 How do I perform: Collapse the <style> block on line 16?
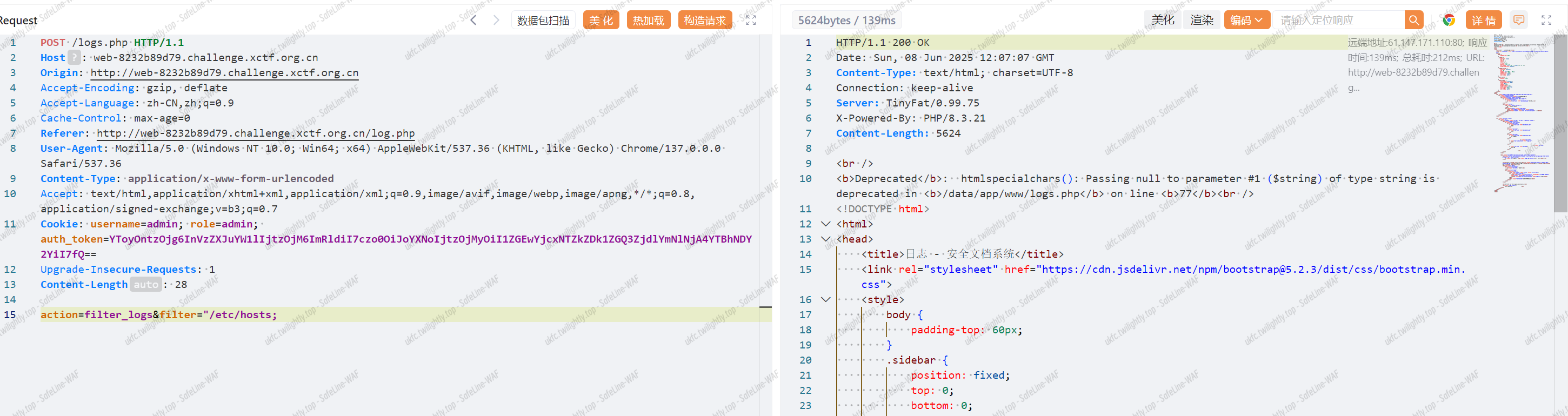(825, 300)
